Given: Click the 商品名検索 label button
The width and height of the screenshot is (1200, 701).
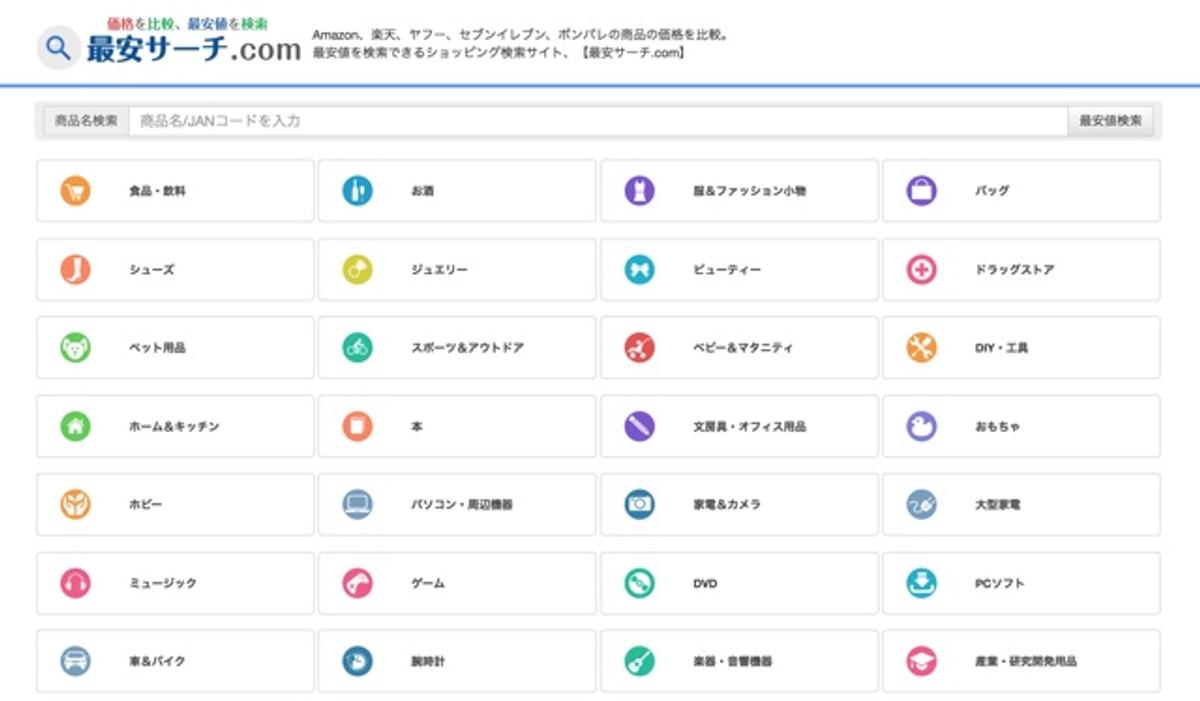Looking at the screenshot, I should pyautogui.click(x=86, y=121).
